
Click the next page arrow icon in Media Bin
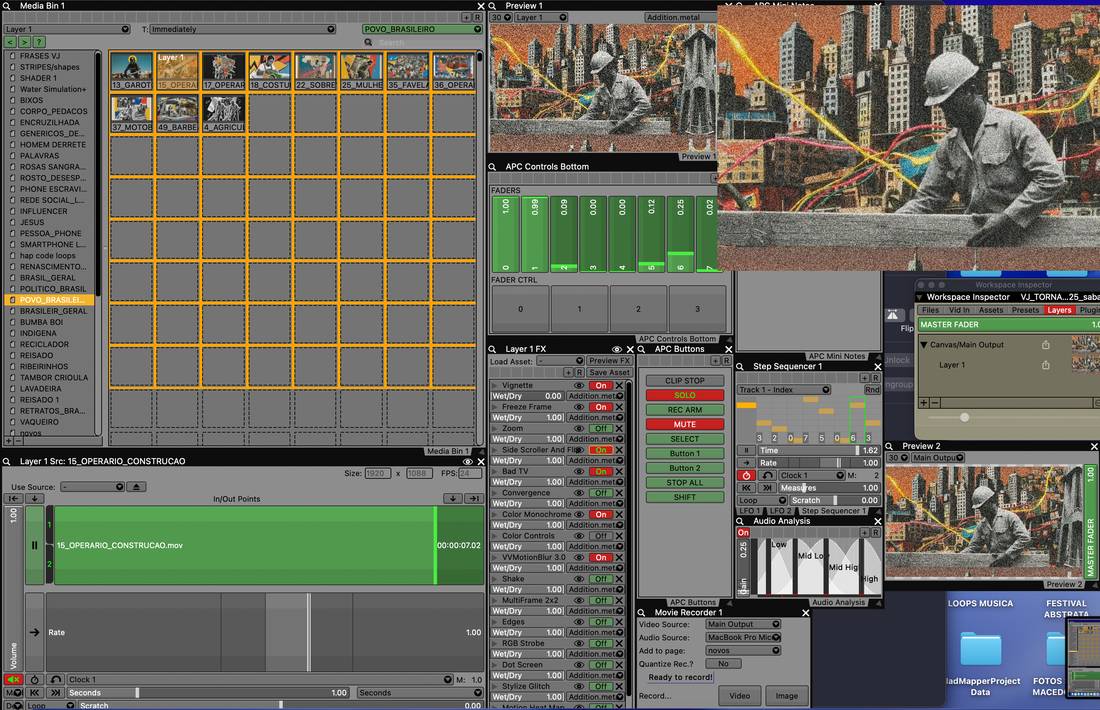pyautogui.click(x=25, y=42)
